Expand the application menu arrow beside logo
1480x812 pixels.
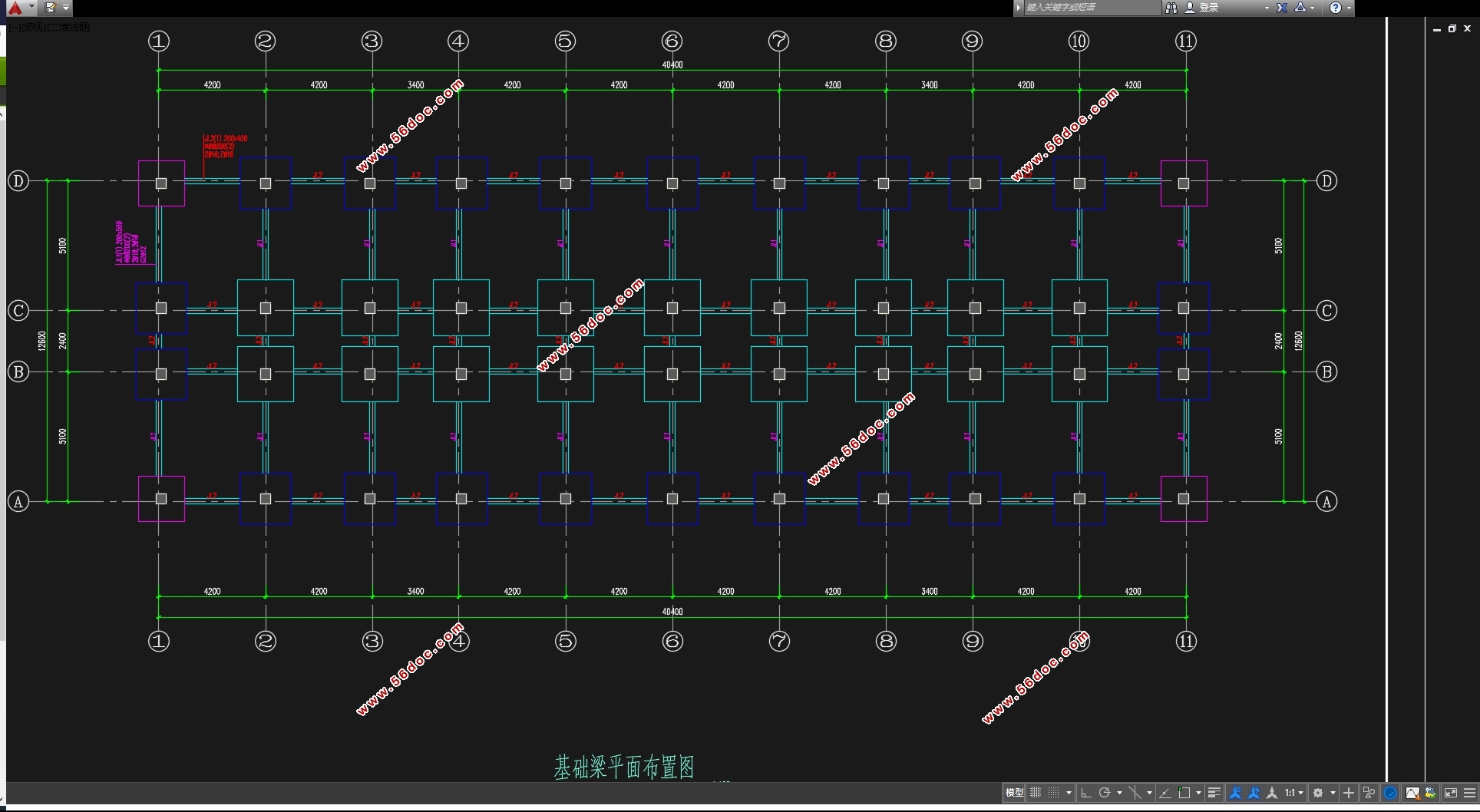pyautogui.click(x=31, y=7)
